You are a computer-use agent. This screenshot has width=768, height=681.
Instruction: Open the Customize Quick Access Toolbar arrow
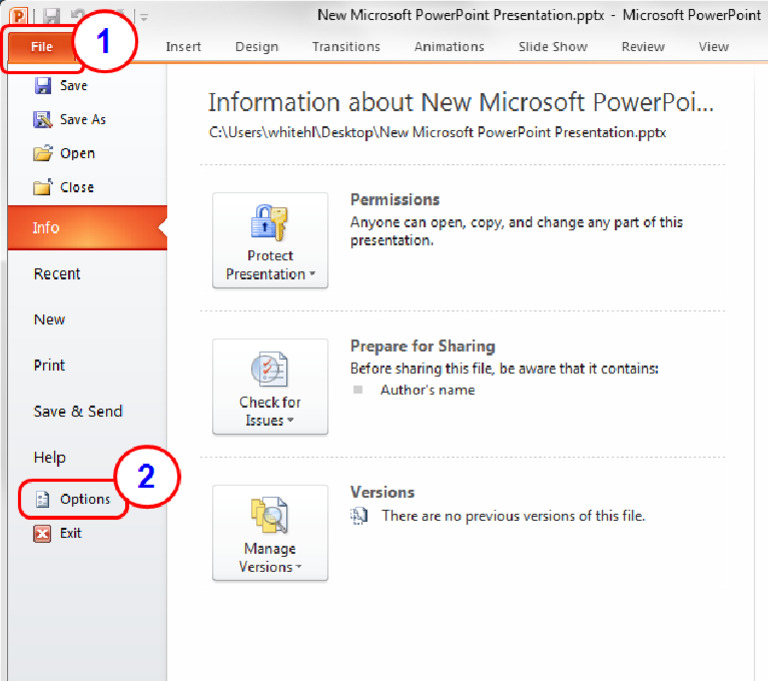(144, 17)
